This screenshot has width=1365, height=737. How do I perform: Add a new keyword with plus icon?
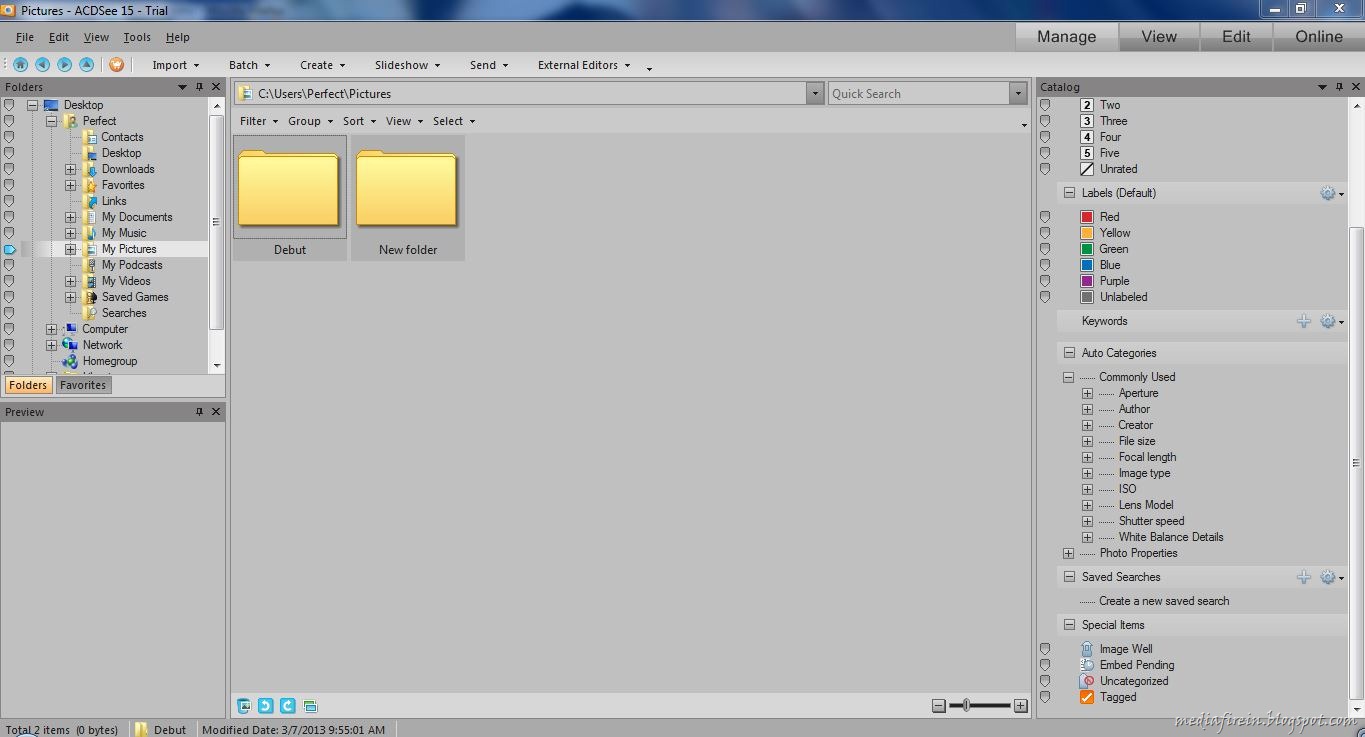(x=1304, y=321)
